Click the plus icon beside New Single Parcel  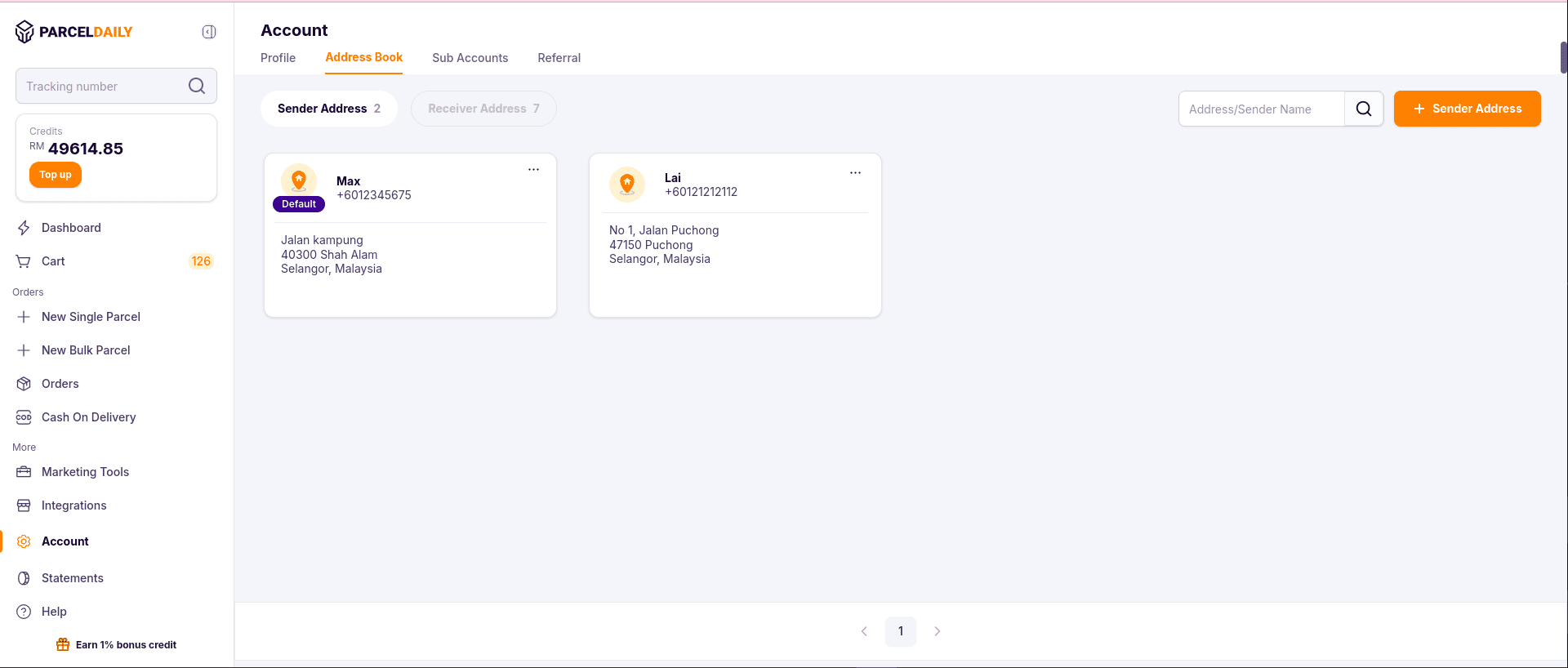[24, 317]
